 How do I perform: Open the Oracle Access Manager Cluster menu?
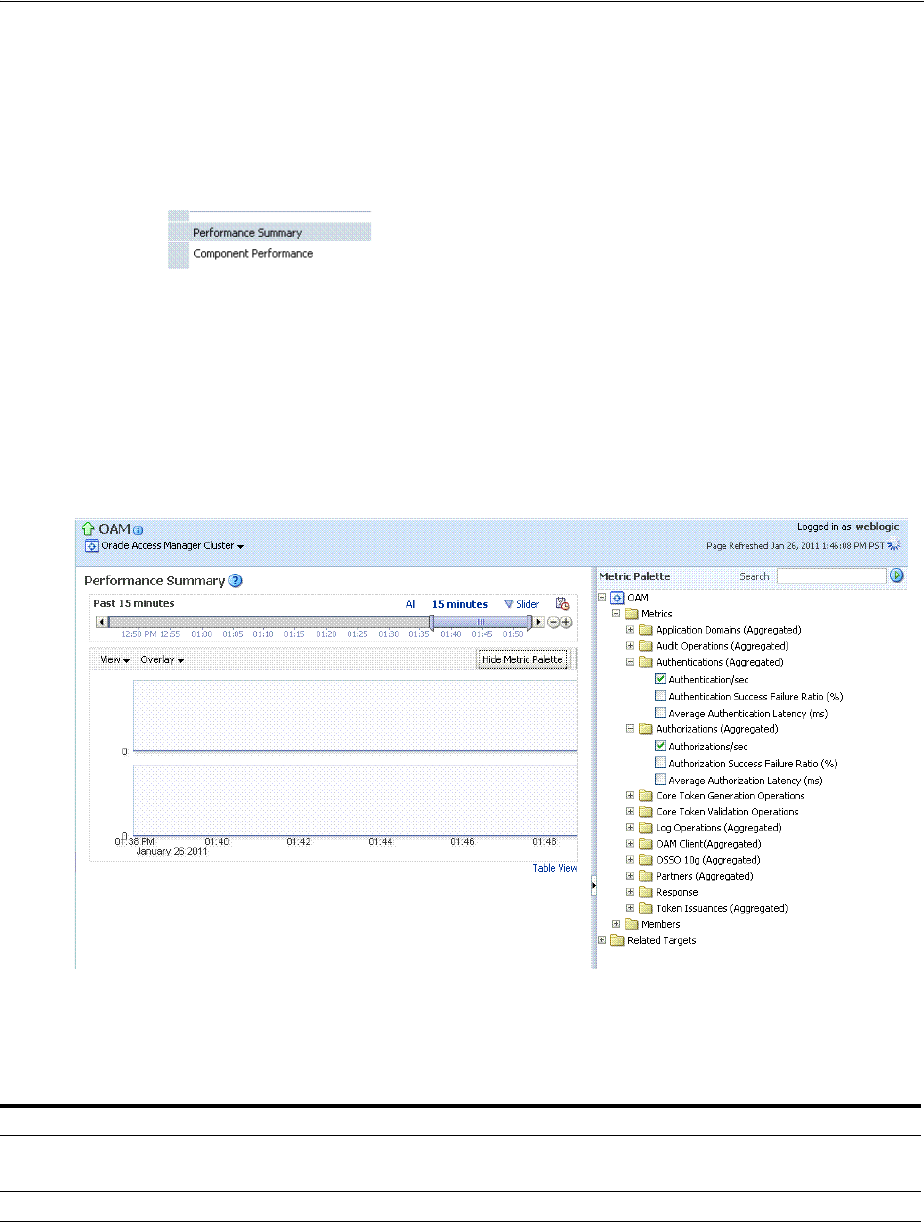(173, 546)
